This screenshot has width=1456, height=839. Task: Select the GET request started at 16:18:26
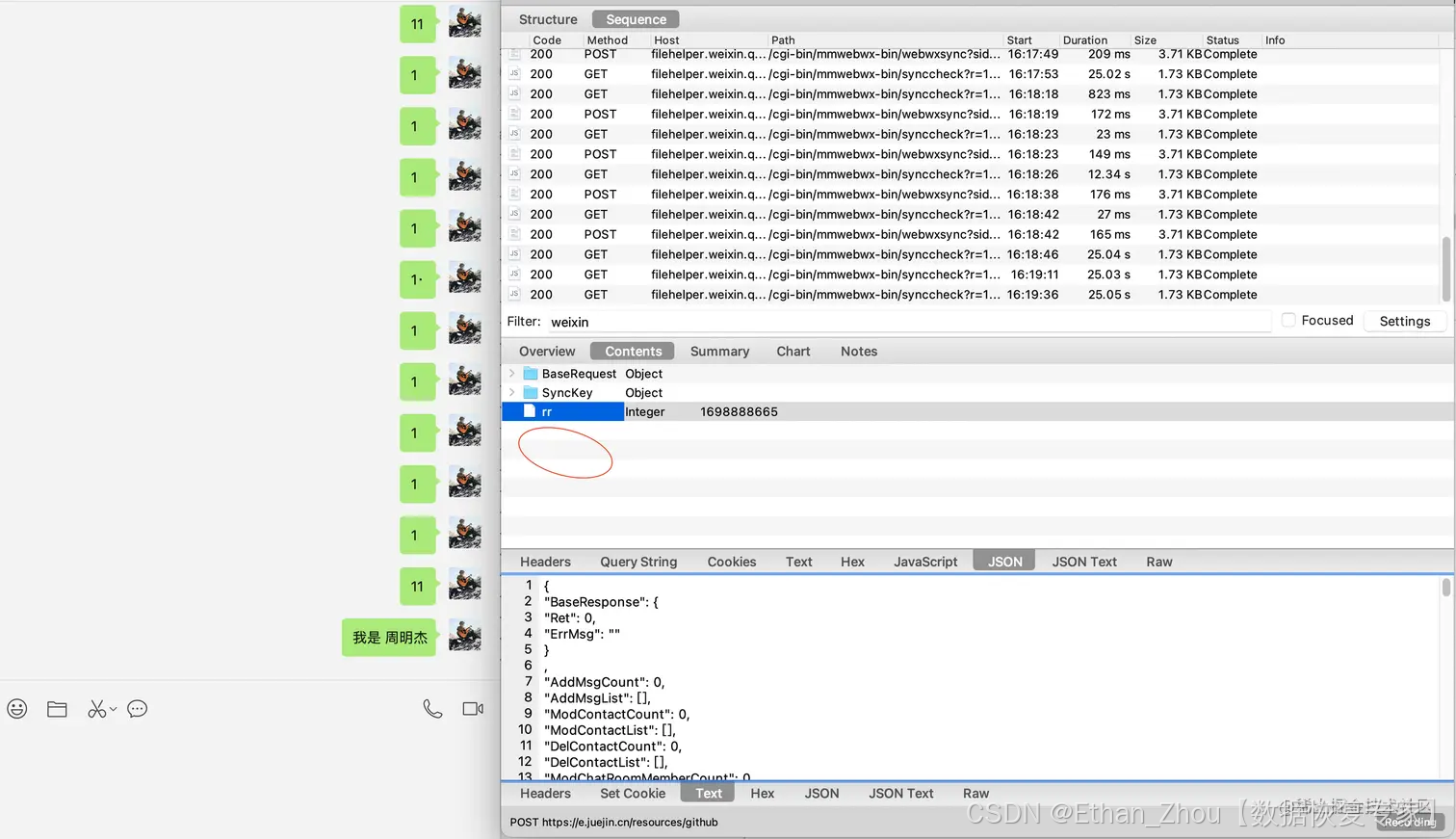click(x=973, y=174)
